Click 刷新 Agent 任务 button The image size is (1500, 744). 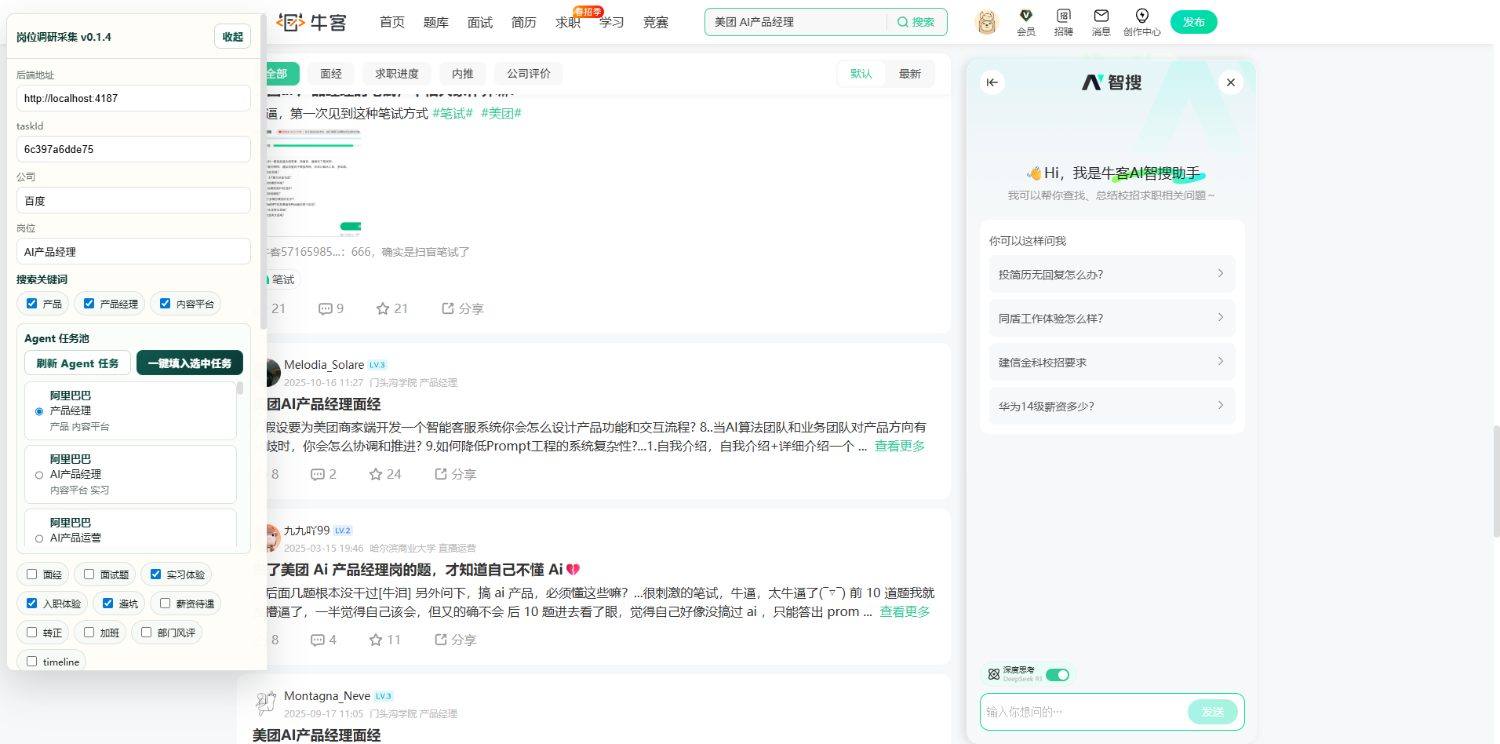77,363
